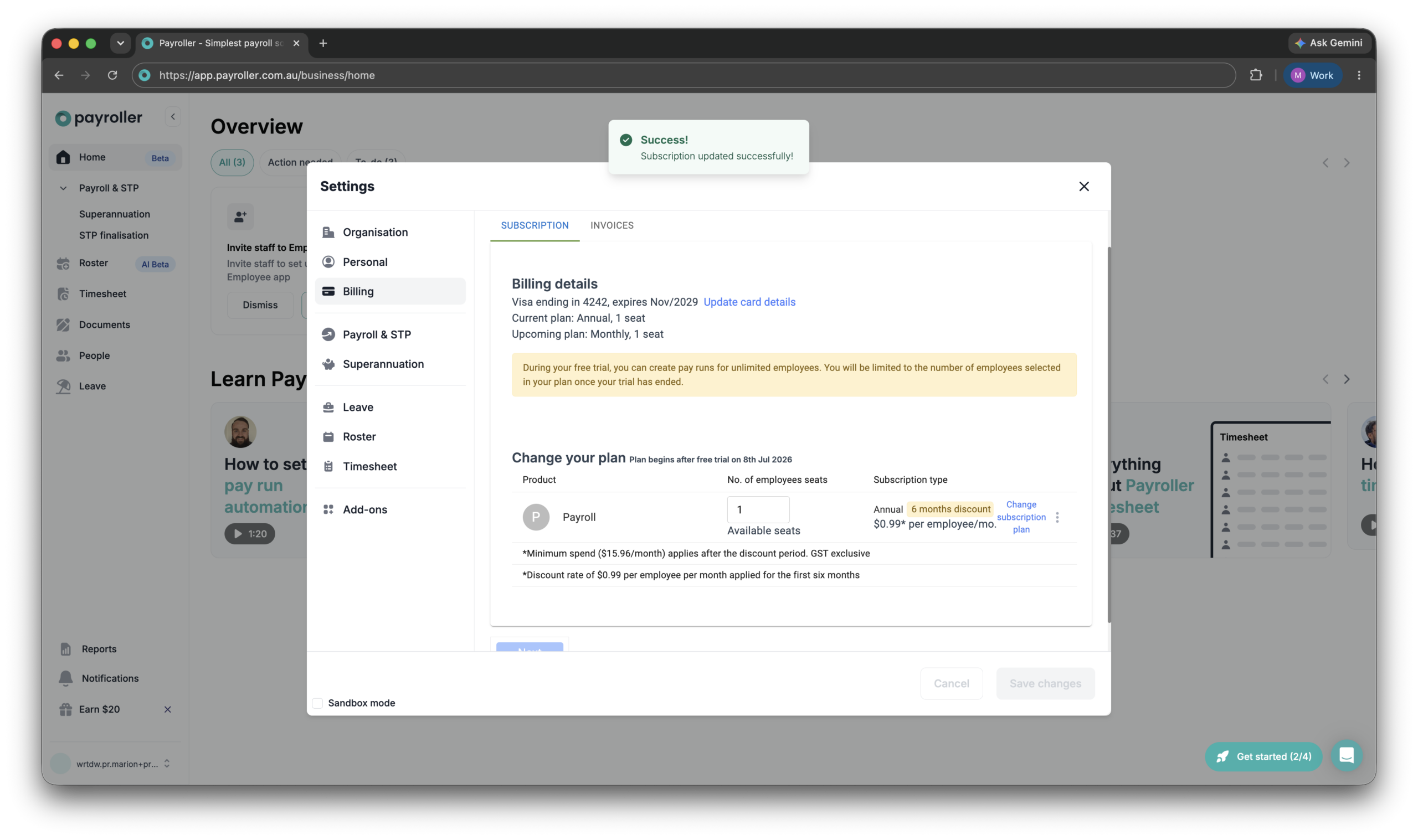Viewport: 1418px width, 840px height.
Task: Open the chat support bubble
Action: coord(1346,755)
